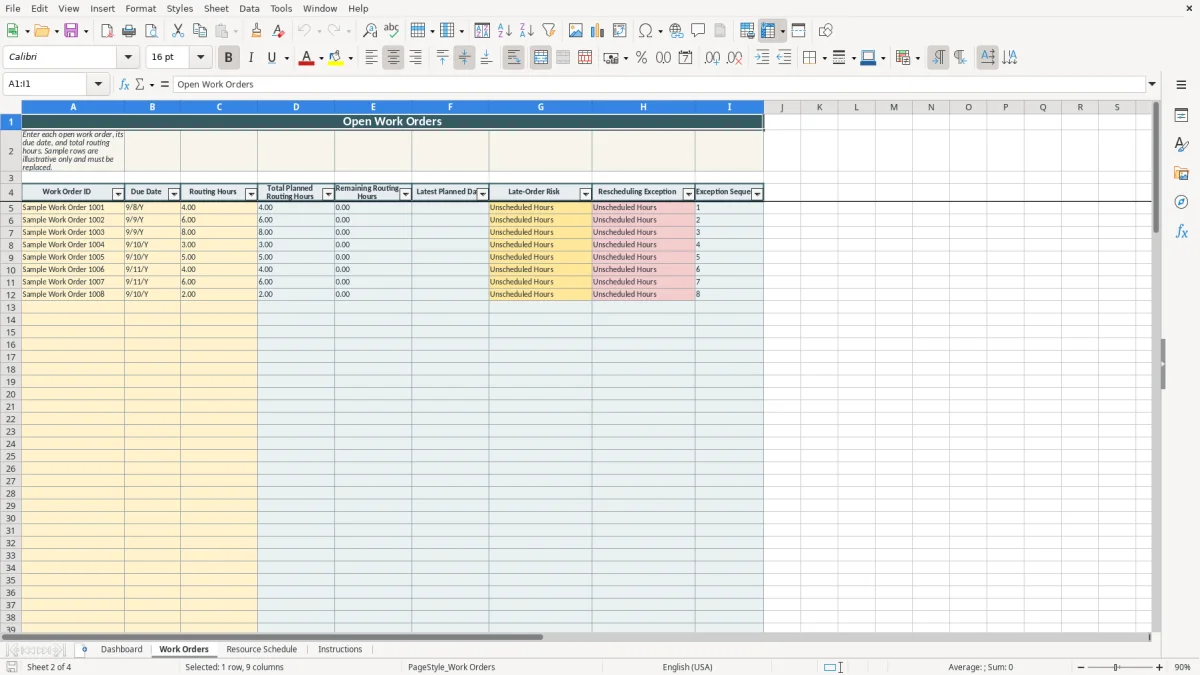Open the Font Name dropdown
The height and width of the screenshot is (675, 1200).
tap(128, 58)
